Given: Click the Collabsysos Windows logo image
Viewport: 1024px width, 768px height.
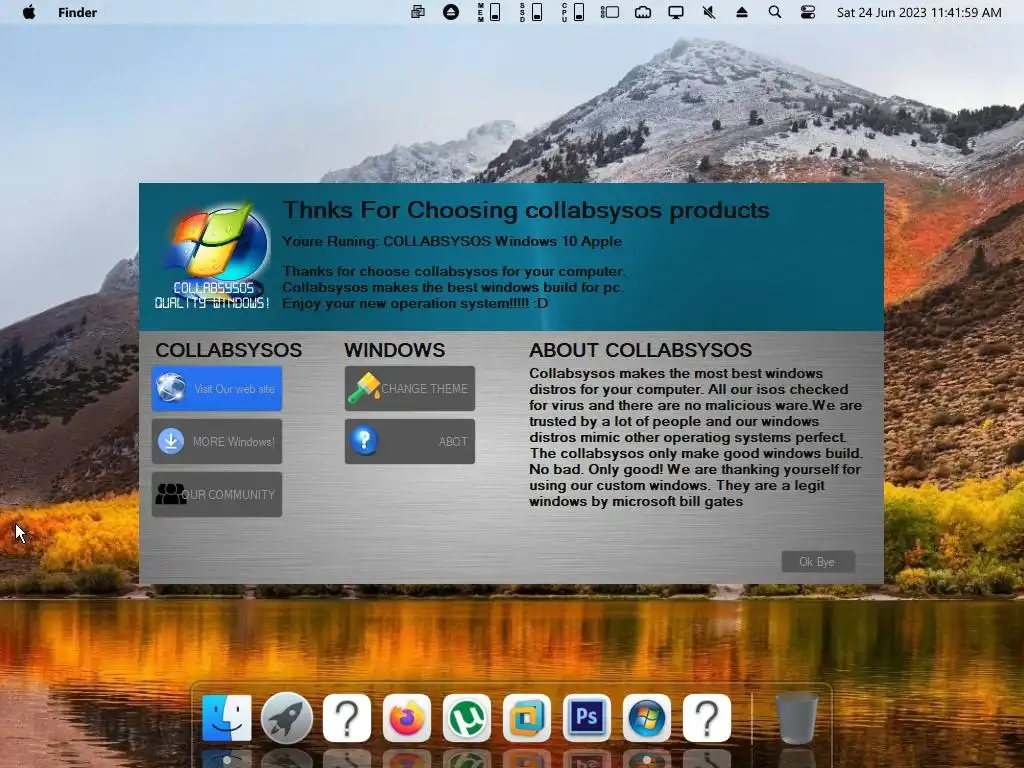Looking at the screenshot, I should (x=213, y=257).
